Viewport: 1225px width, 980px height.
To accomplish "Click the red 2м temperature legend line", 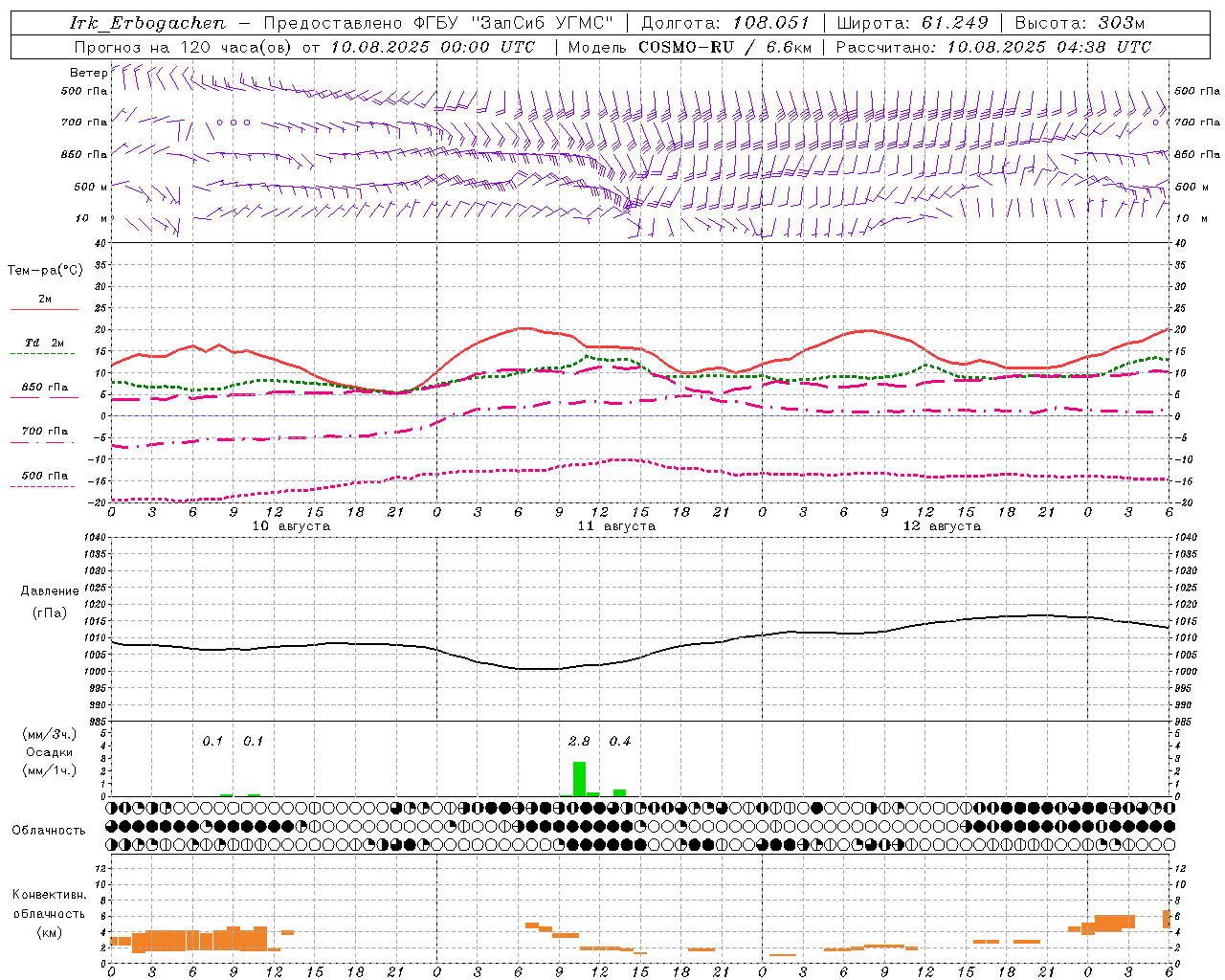I will point(44,309).
